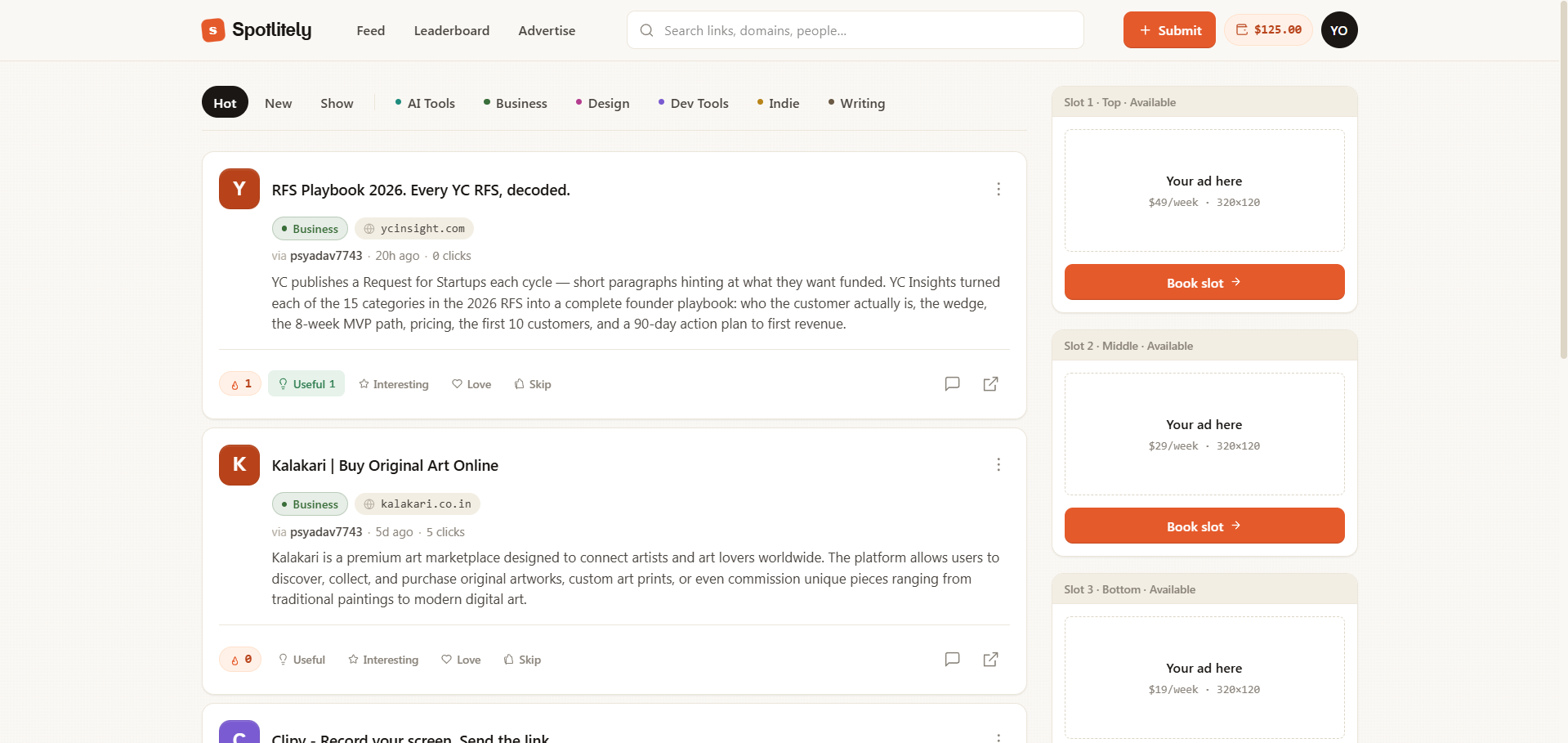This screenshot has height=743, width=1568.
Task: Open psyadav7743 profile on Kalakari post
Action: pyautogui.click(x=326, y=532)
